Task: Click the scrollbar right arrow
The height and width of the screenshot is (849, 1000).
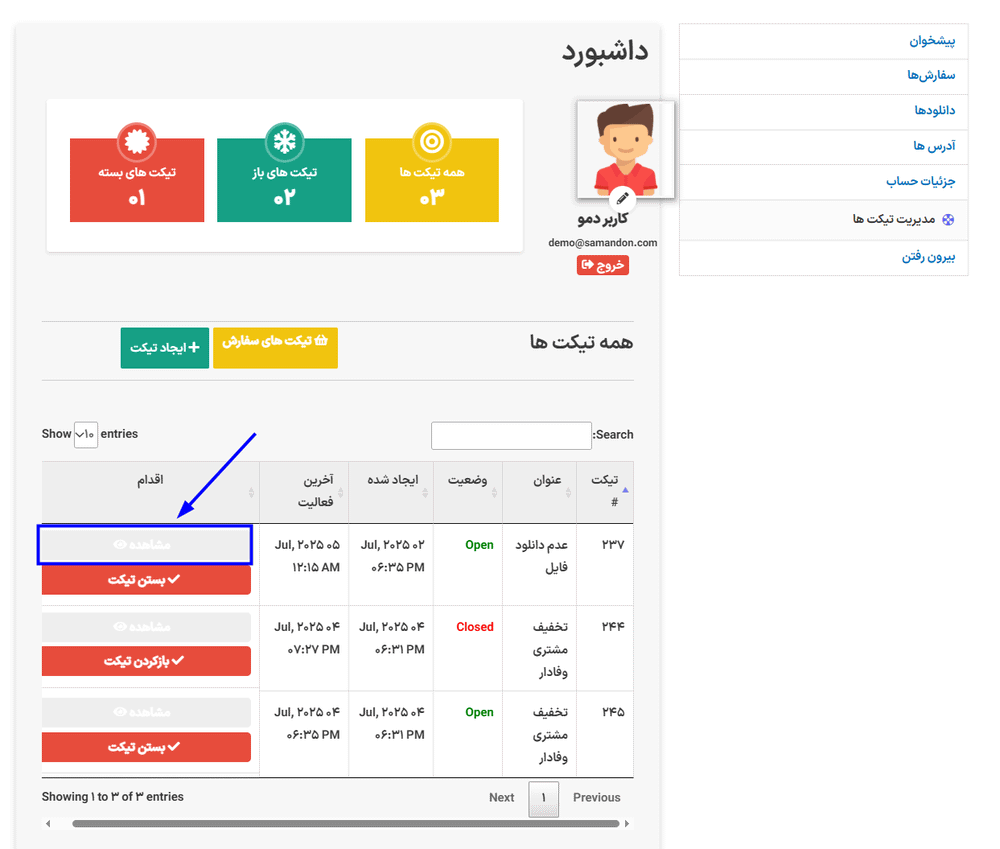Action: click(627, 823)
